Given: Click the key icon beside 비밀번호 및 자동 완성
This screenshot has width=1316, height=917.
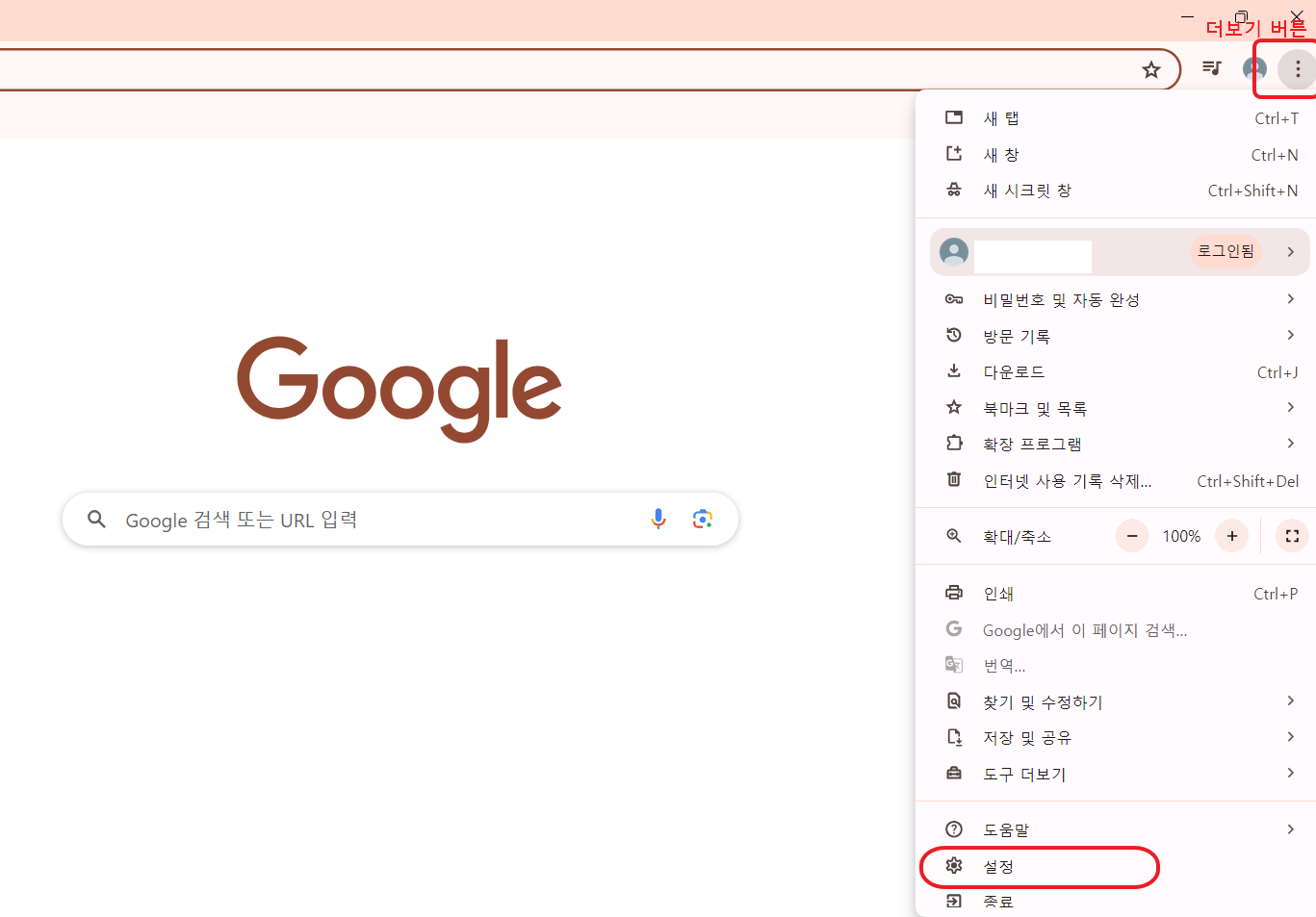Looking at the screenshot, I should (x=954, y=298).
